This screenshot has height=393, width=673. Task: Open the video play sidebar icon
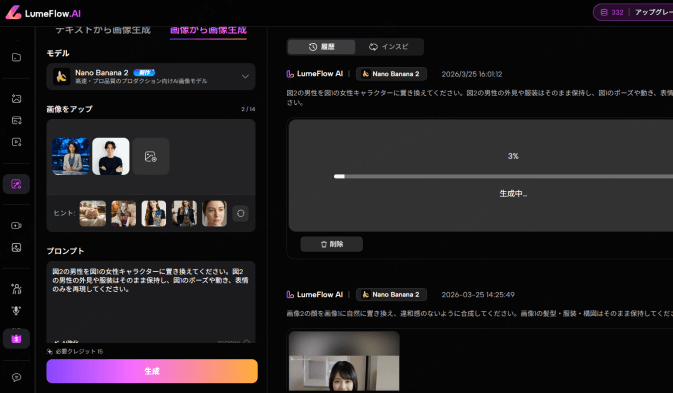16,142
